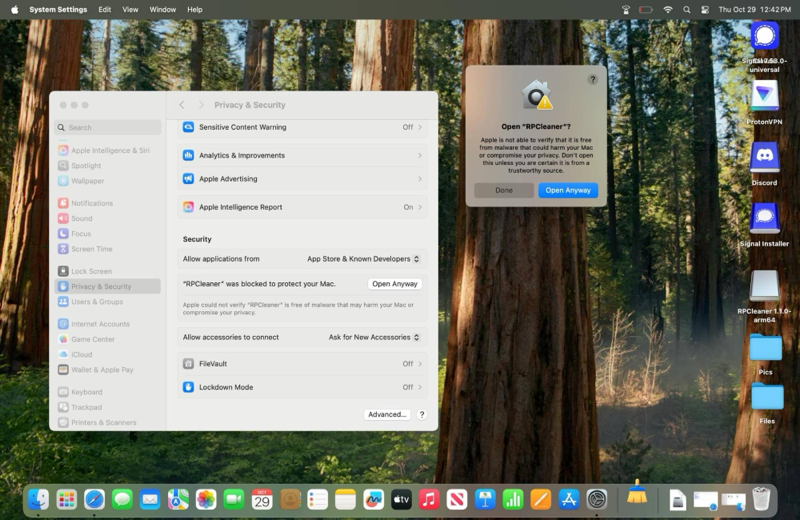Click the Wi-Fi icon in menu bar
Screen dimensions: 800x520
coord(667,9)
